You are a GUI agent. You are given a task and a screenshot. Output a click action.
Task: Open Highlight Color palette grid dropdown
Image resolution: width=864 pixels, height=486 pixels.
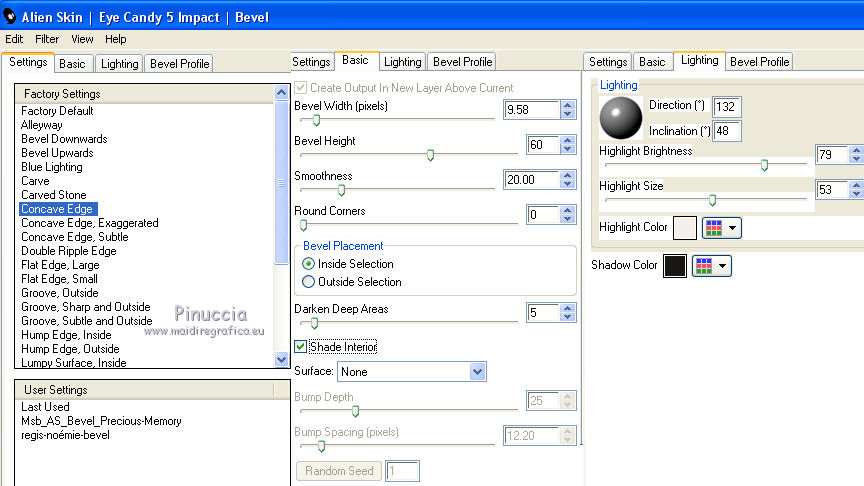[722, 228]
